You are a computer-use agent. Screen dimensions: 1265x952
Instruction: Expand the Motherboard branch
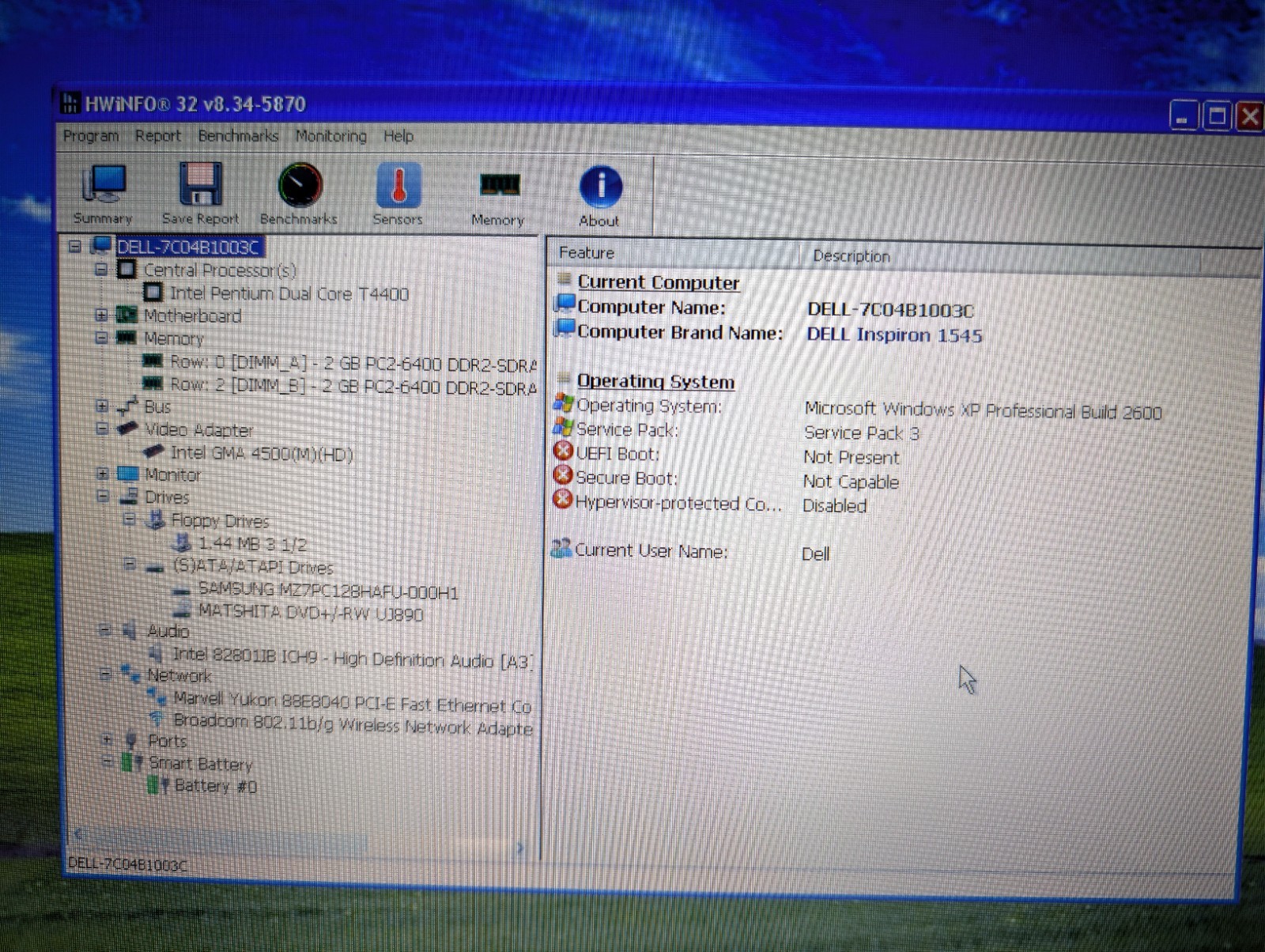[x=100, y=315]
